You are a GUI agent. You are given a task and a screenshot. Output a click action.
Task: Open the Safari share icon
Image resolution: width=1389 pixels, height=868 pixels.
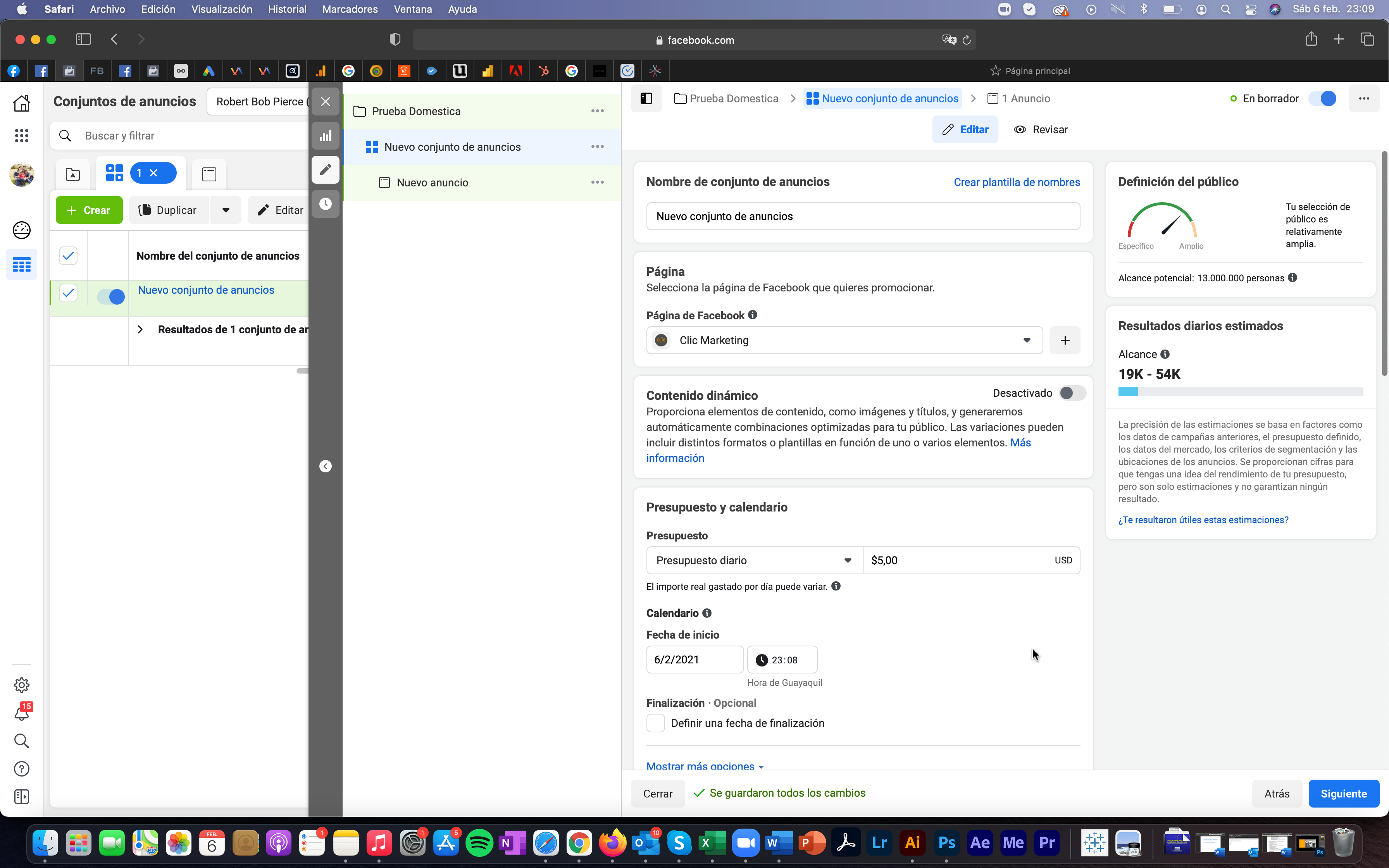click(x=1311, y=39)
